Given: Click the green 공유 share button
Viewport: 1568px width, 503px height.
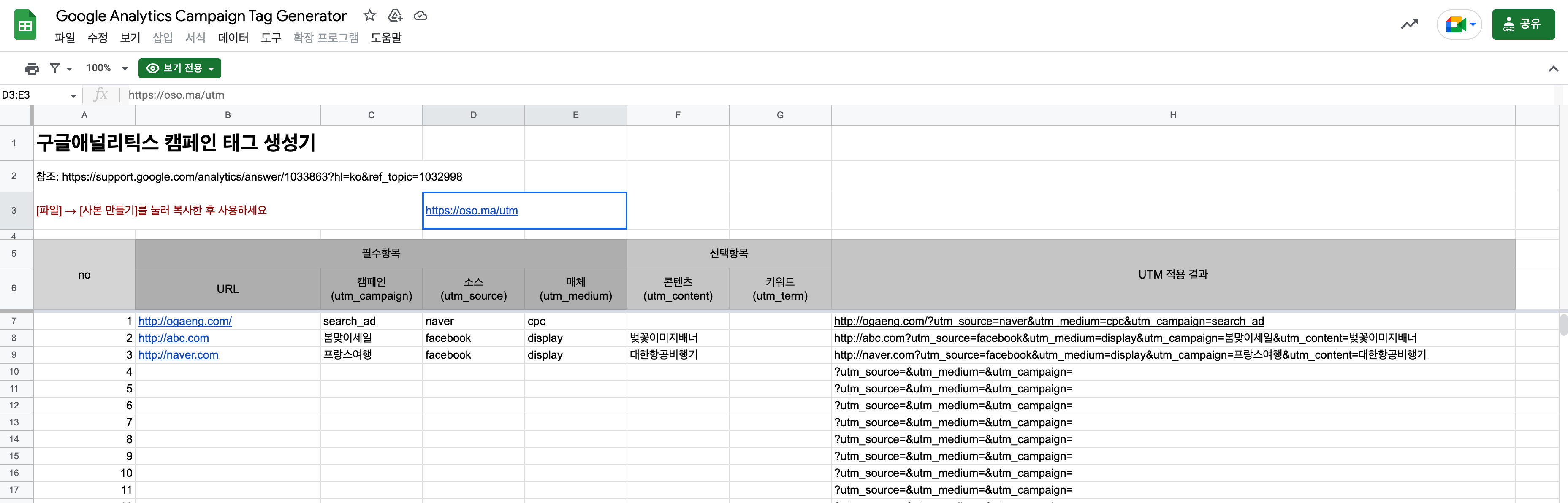Looking at the screenshot, I should pos(1523,25).
